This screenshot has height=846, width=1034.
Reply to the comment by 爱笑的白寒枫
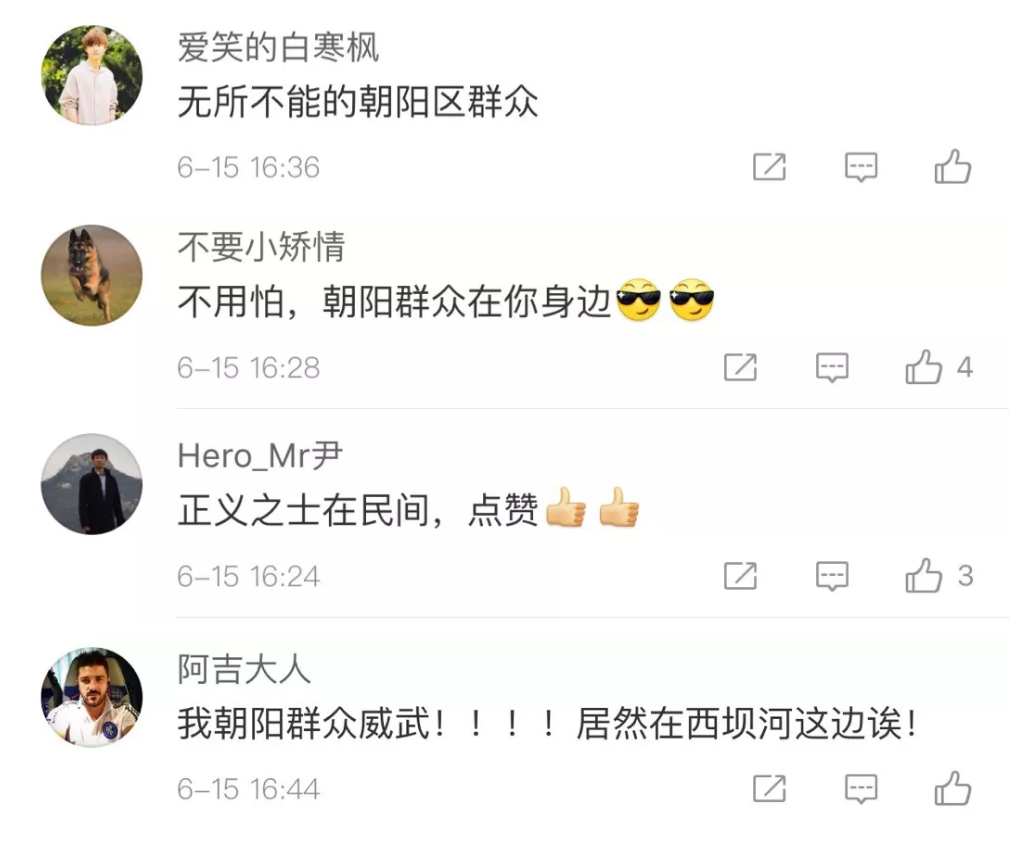(x=861, y=167)
